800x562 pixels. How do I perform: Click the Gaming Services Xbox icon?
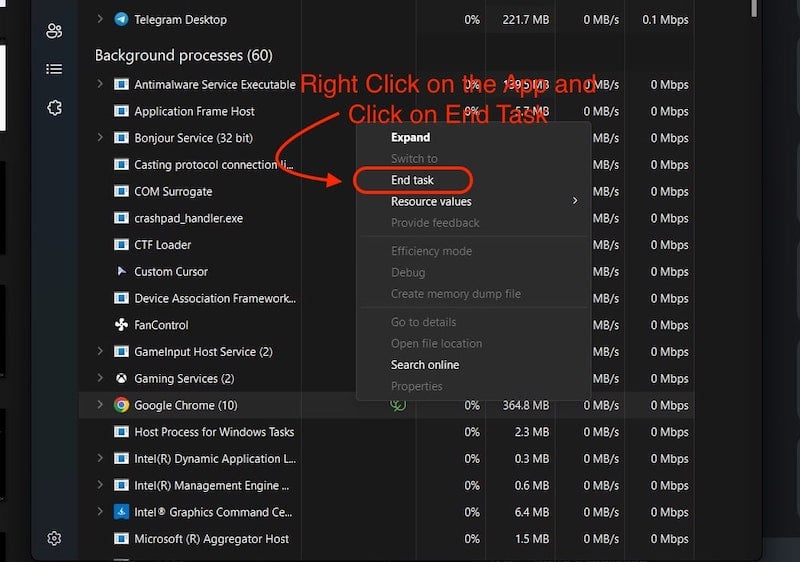pos(121,378)
